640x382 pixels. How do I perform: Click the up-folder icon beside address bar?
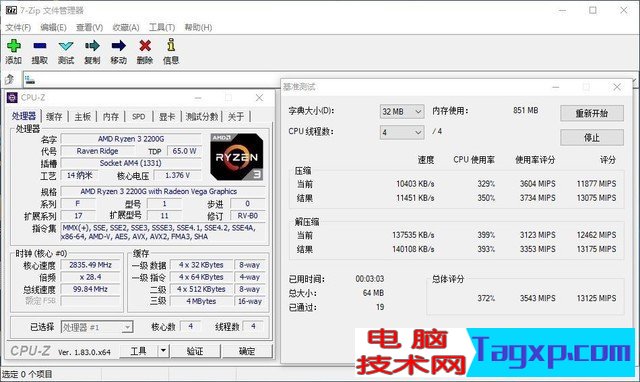tap(9, 79)
